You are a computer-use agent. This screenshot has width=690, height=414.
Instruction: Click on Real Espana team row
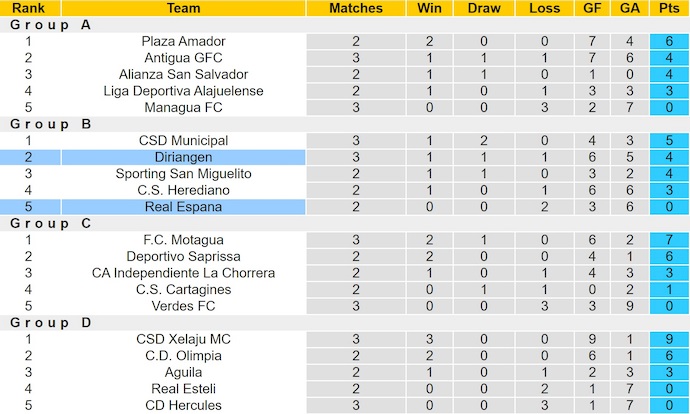click(x=183, y=207)
